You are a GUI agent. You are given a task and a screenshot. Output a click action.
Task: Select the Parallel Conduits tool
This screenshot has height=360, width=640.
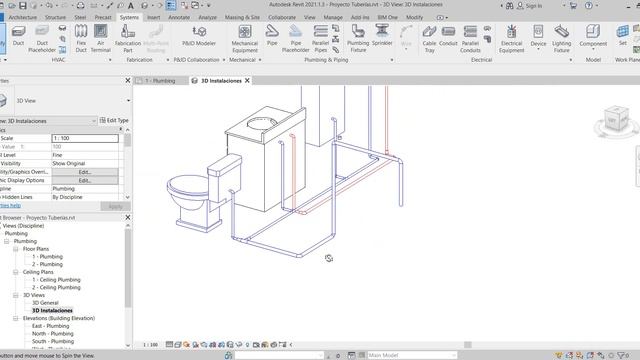(470, 39)
